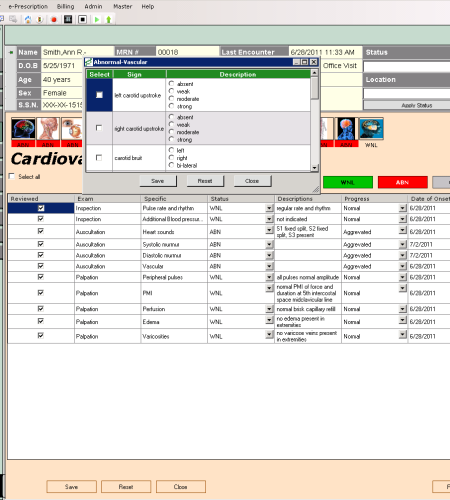Open the Master menu
The image size is (450, 500).
122,6
